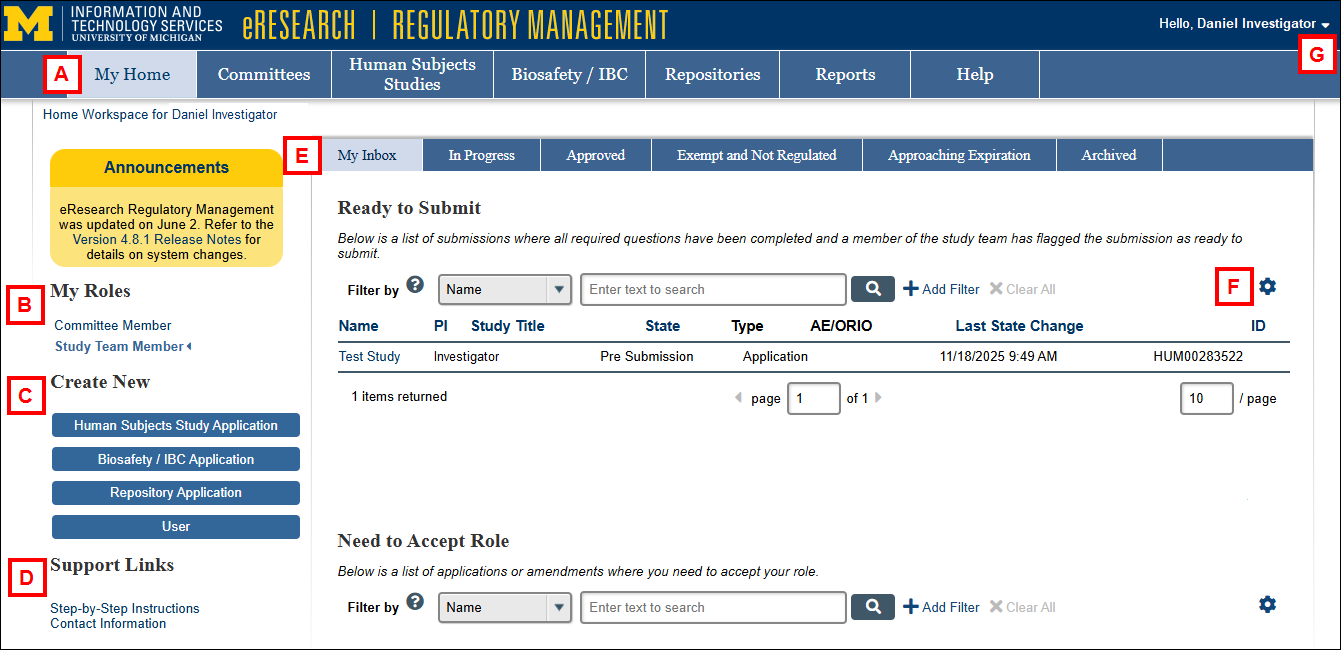Switch to the Archived tab
Viewport: 1341px width, 650px height.
1109,155
